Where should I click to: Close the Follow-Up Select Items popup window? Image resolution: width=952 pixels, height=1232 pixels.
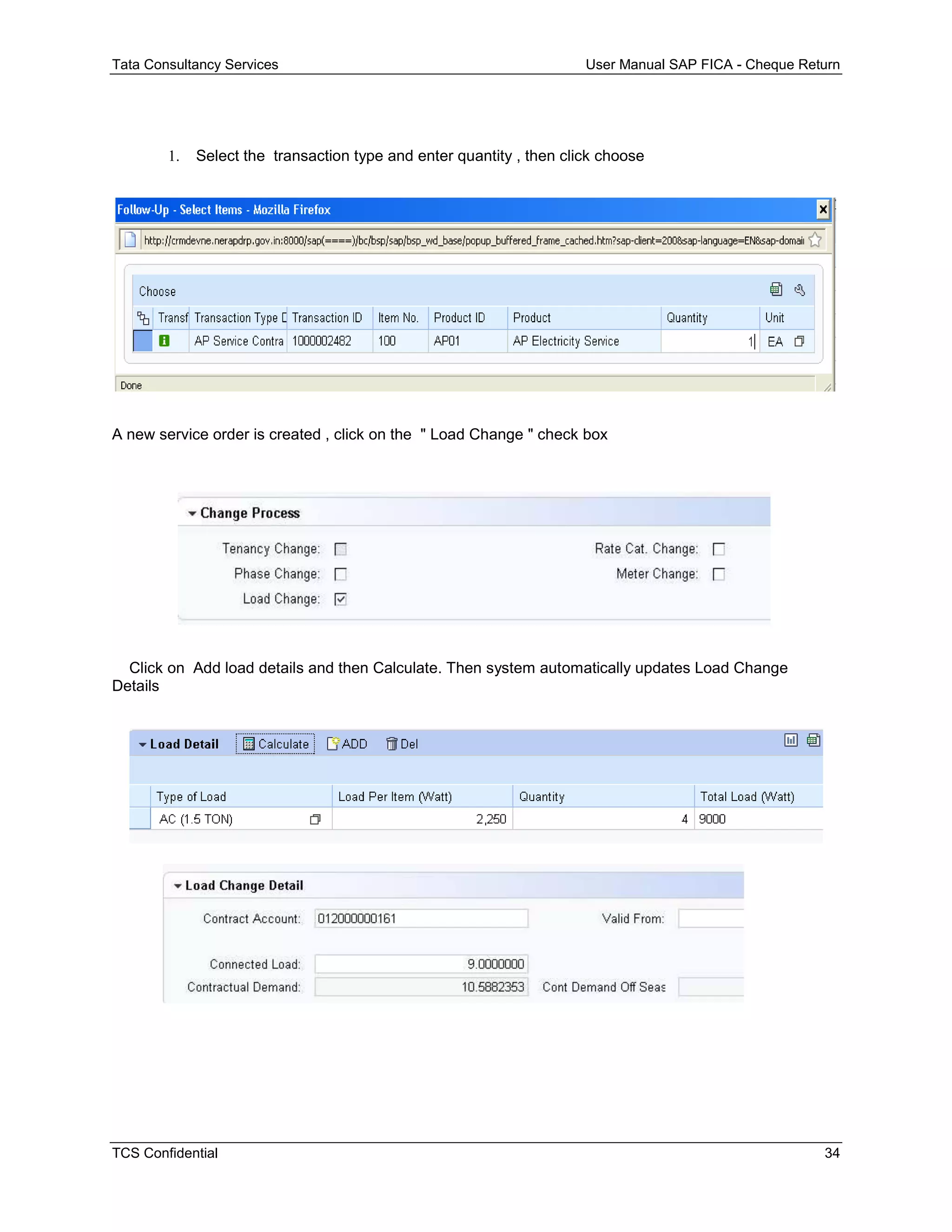(x=823, y=210)
